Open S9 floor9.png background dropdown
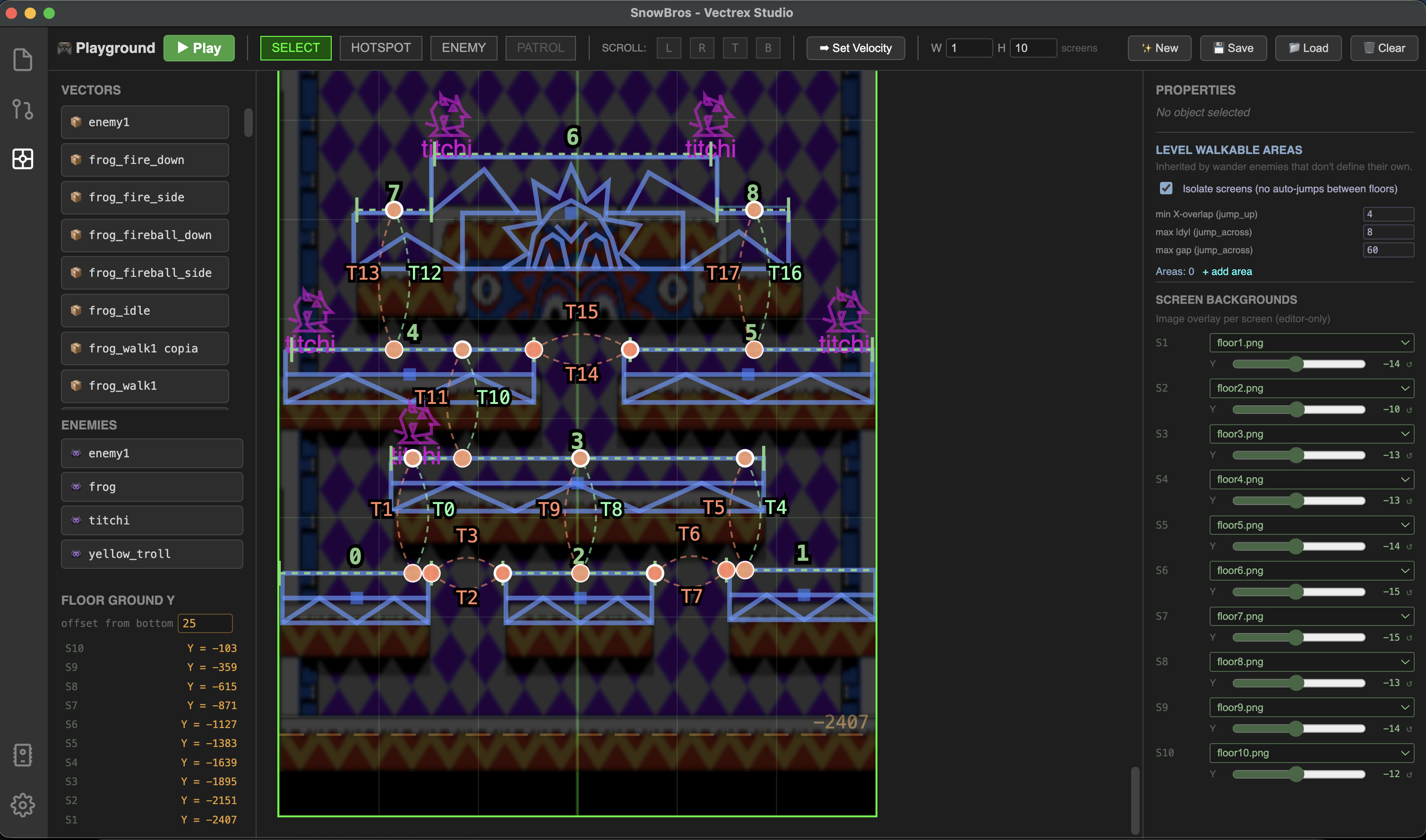This screenshot has width=1426, height=840. 1312,707
